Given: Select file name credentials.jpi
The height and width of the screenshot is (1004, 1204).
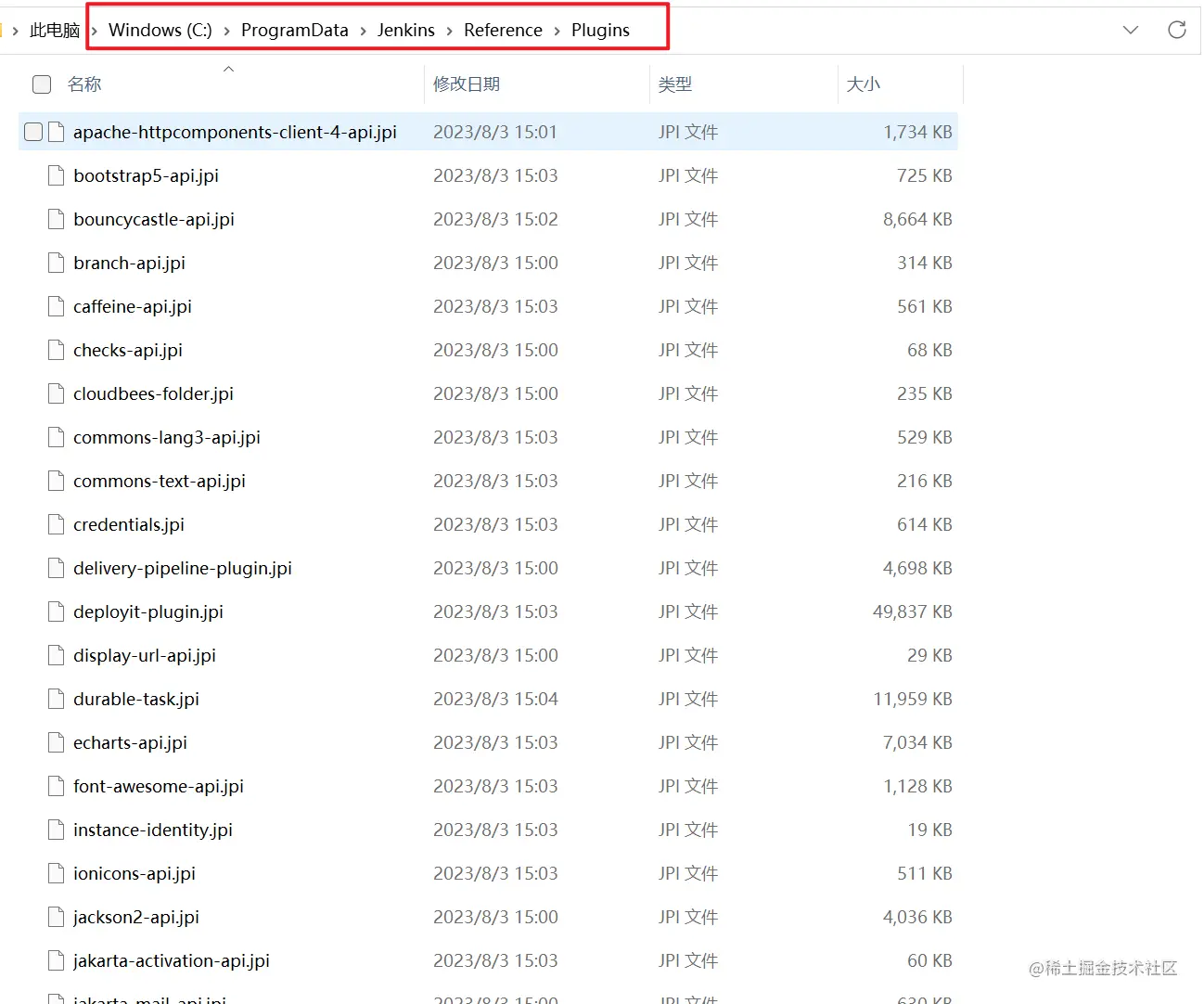Looking at the screenshot, I should pos(129,524).
